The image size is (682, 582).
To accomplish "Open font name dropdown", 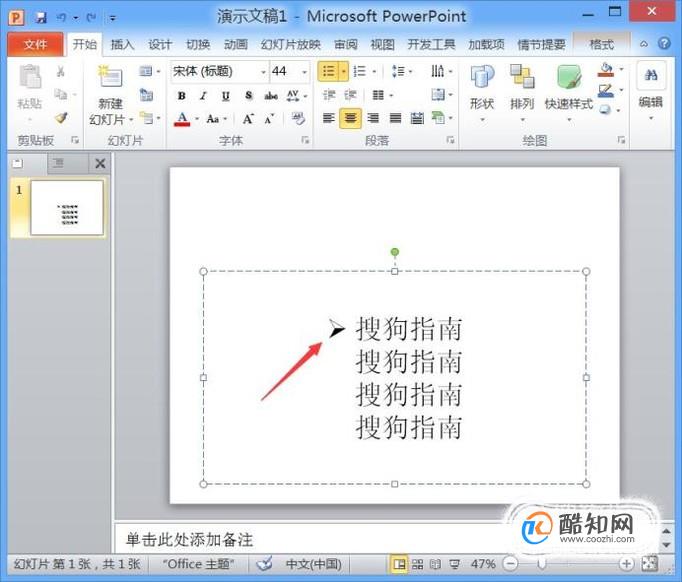I will point(263,72).
